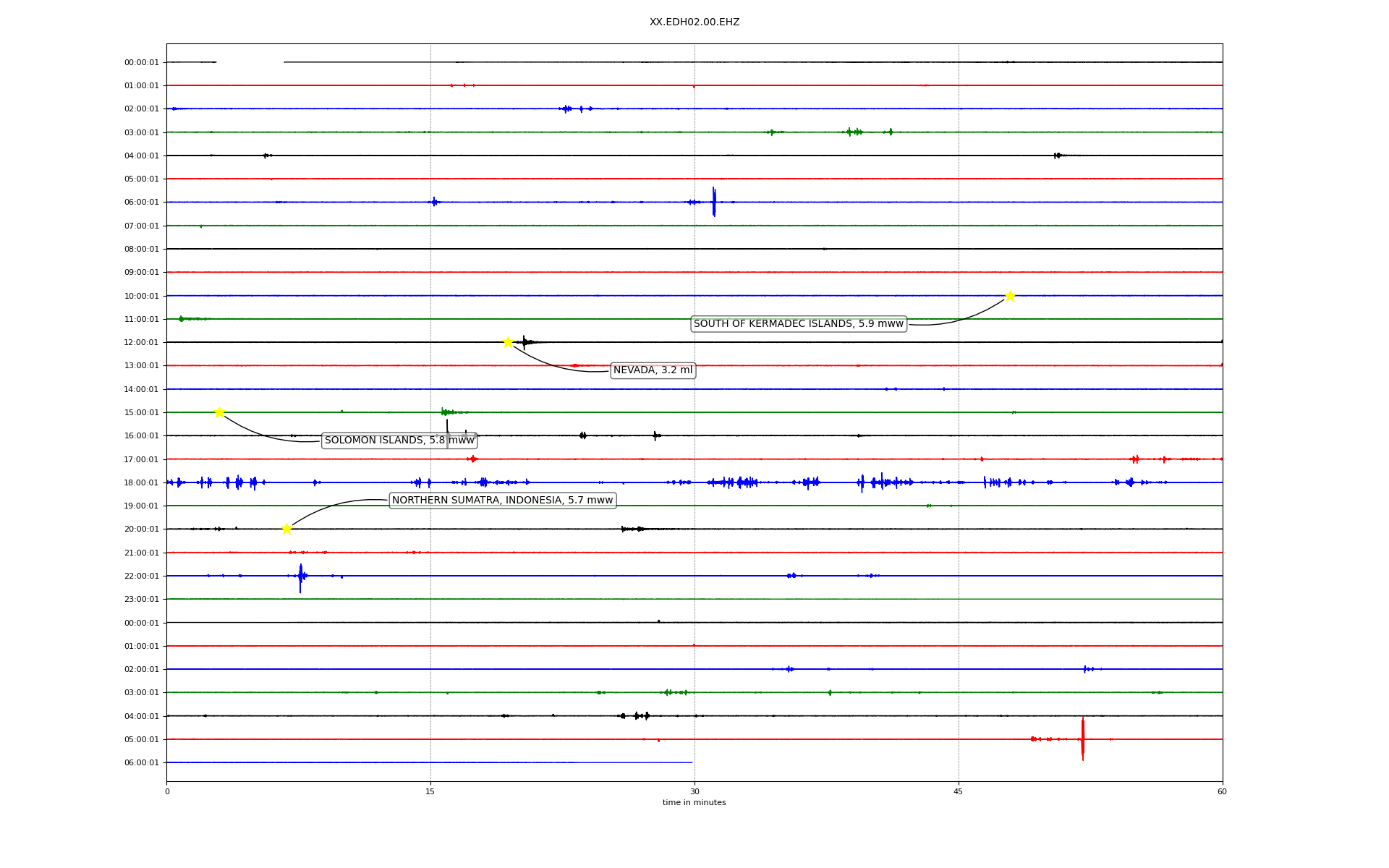
Task: Click the blue spike on the 22:00:01 trace
Action: pyautogui.click(x=300, y=576)
